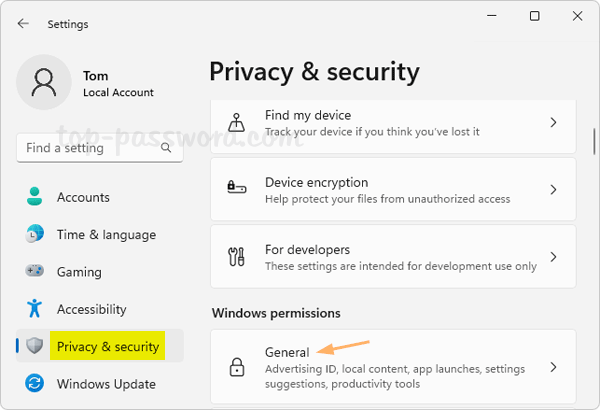Open General permissions via its chevron
Image resolution: width=600 pixels, height=410 pixels.
[553, 368]
